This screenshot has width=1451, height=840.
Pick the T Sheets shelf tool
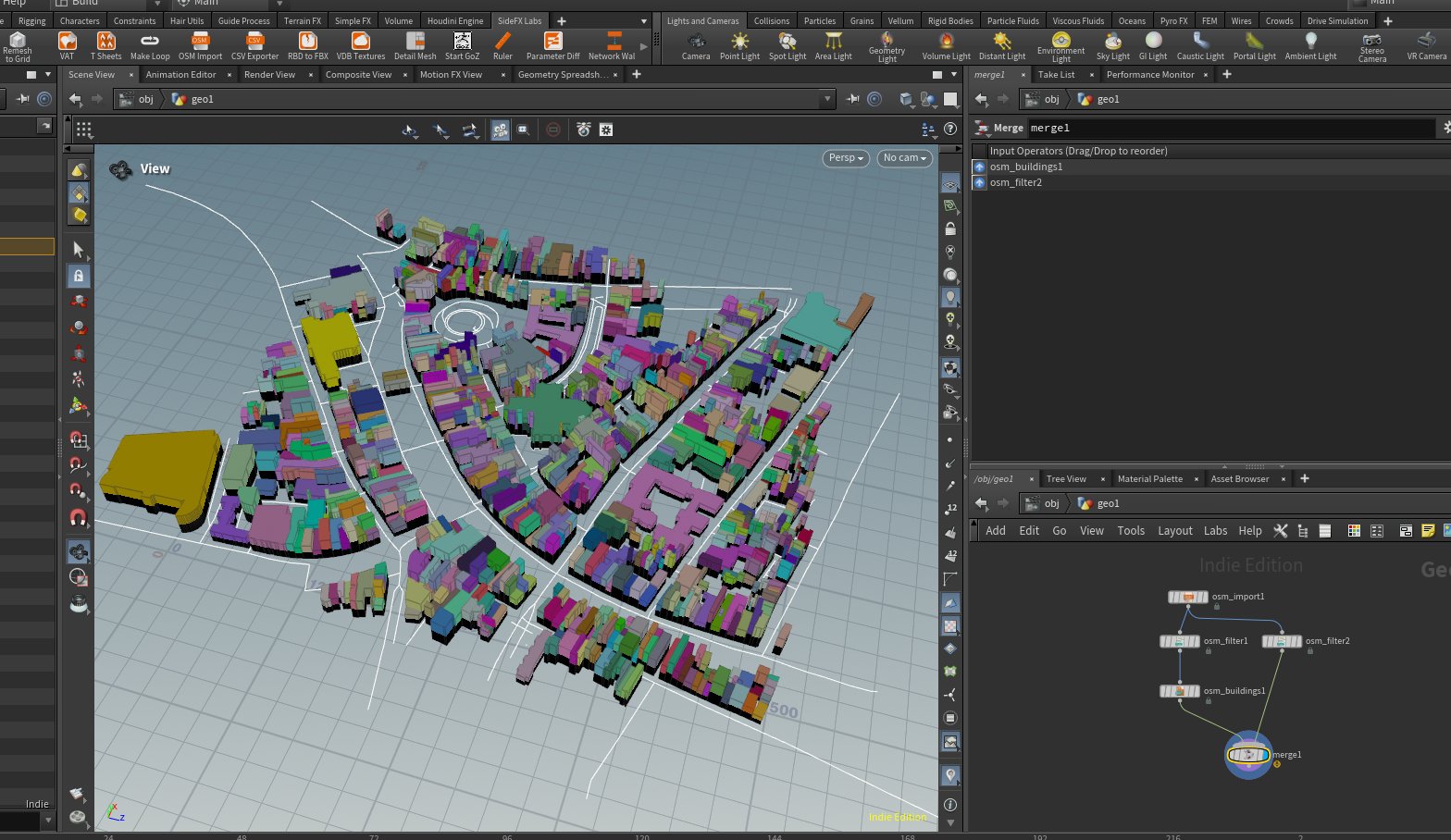tap(106, 45)
